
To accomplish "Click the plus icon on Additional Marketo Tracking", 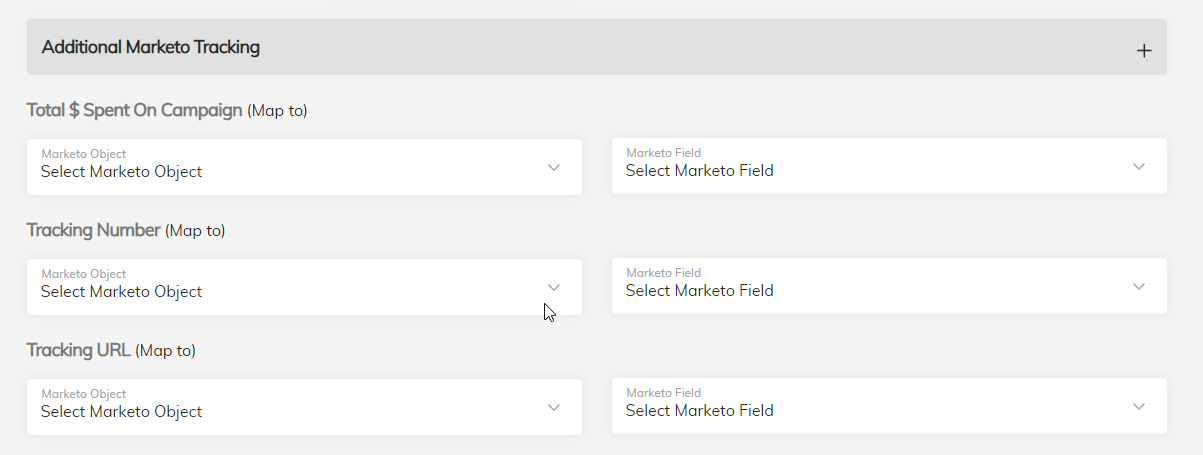I will pos(1144,51).
